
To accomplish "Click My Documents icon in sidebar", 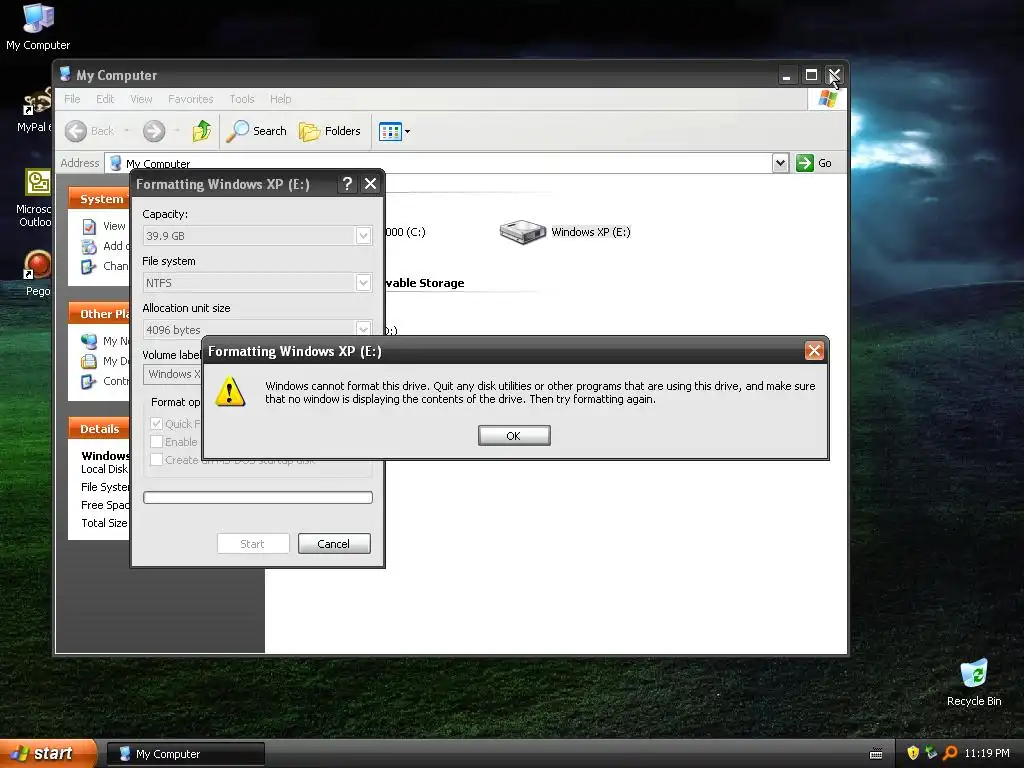I will click(89, 361).
